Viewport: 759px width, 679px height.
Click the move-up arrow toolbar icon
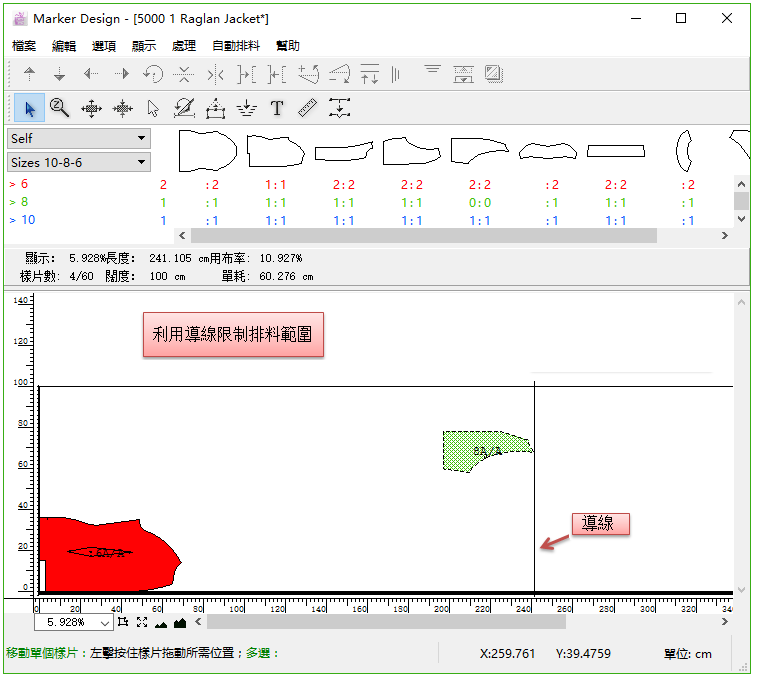[x=30, y=74]
